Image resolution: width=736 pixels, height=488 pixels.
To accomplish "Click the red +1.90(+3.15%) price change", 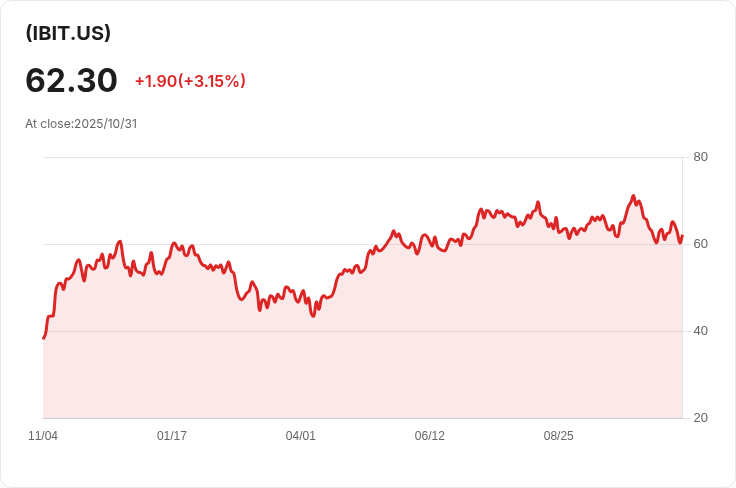I will pyautogui.click(x=190, y=81).
